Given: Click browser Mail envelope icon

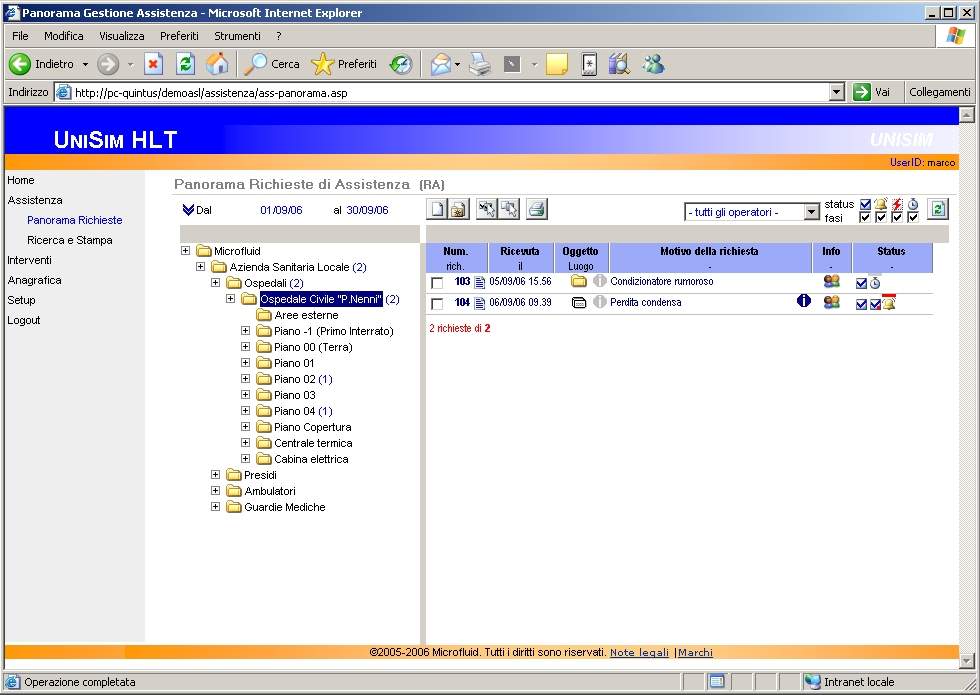Looking at the screenshot, I should point(441,64).
